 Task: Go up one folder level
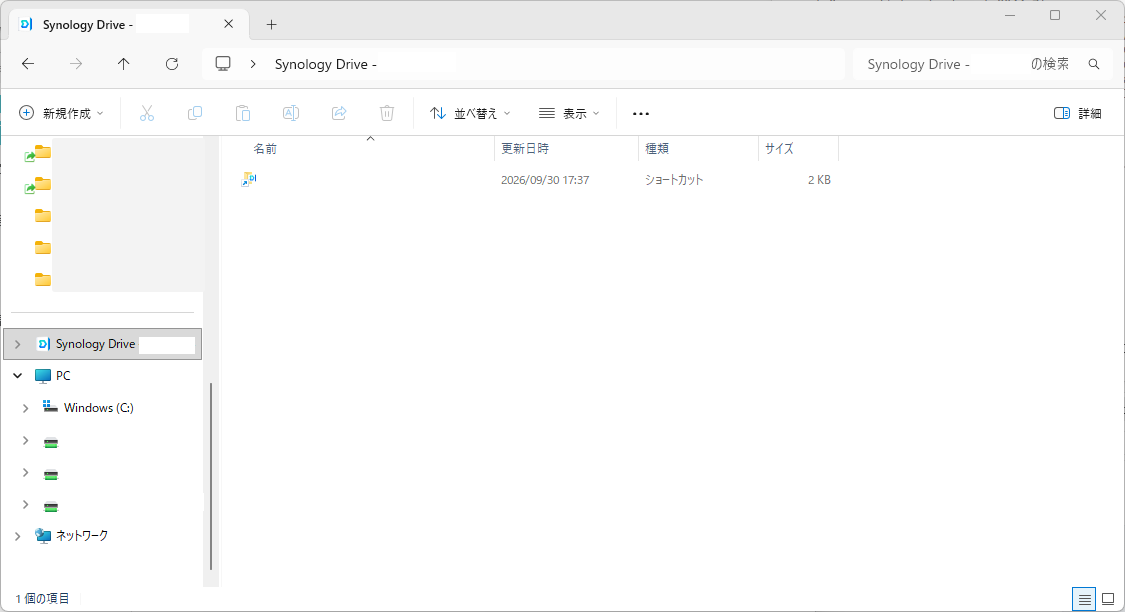point(123,64)
